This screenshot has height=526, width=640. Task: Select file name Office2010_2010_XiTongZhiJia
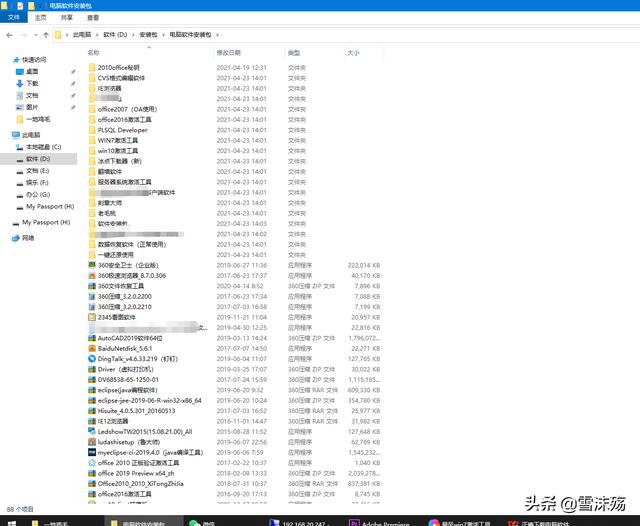[140, 484]
